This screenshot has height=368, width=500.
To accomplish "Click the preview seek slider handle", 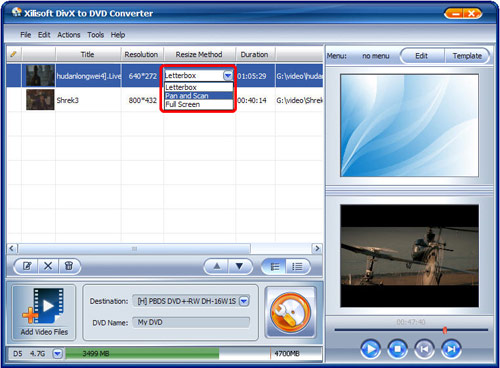I will (445, 330).
